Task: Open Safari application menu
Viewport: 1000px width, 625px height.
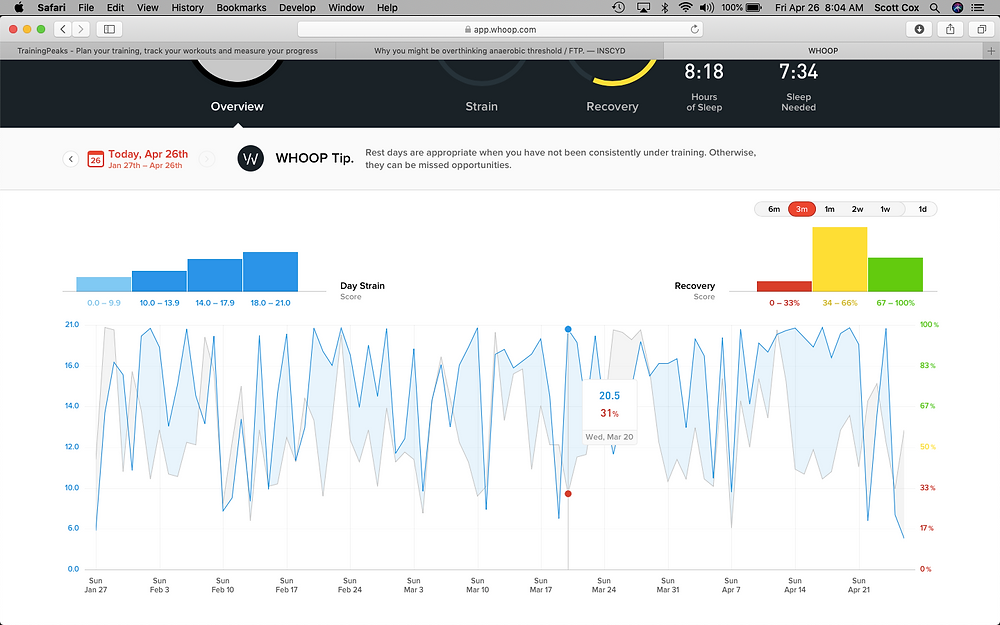Action: point(51,8)
